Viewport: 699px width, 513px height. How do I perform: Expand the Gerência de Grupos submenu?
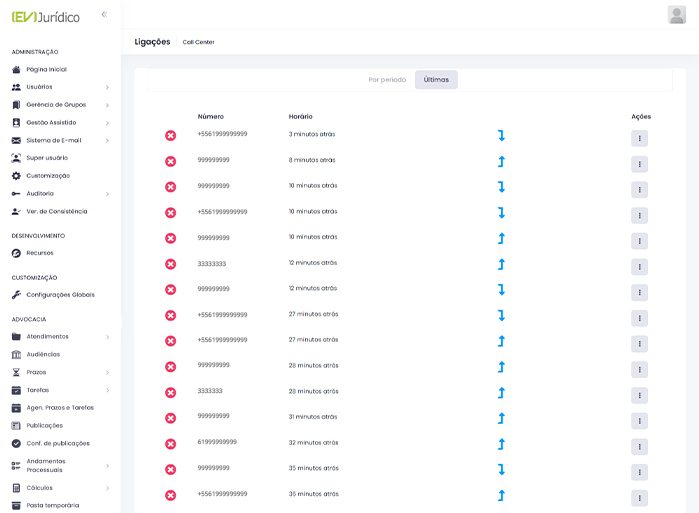coord(107,105)
